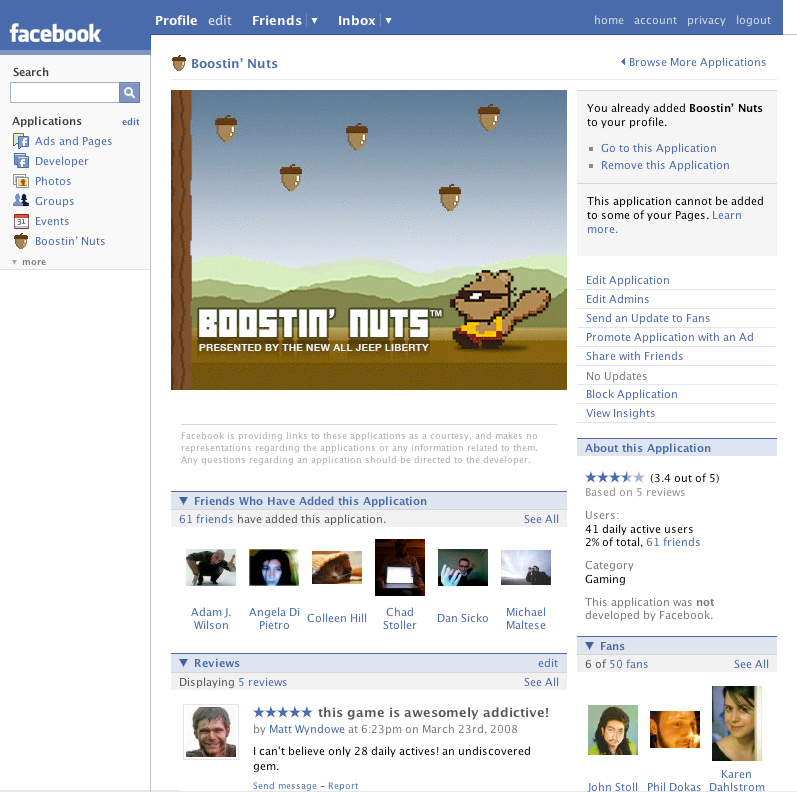Click Send an Update to Fans
This screenshot has width=797, height=792.
[x=648, y=318]
